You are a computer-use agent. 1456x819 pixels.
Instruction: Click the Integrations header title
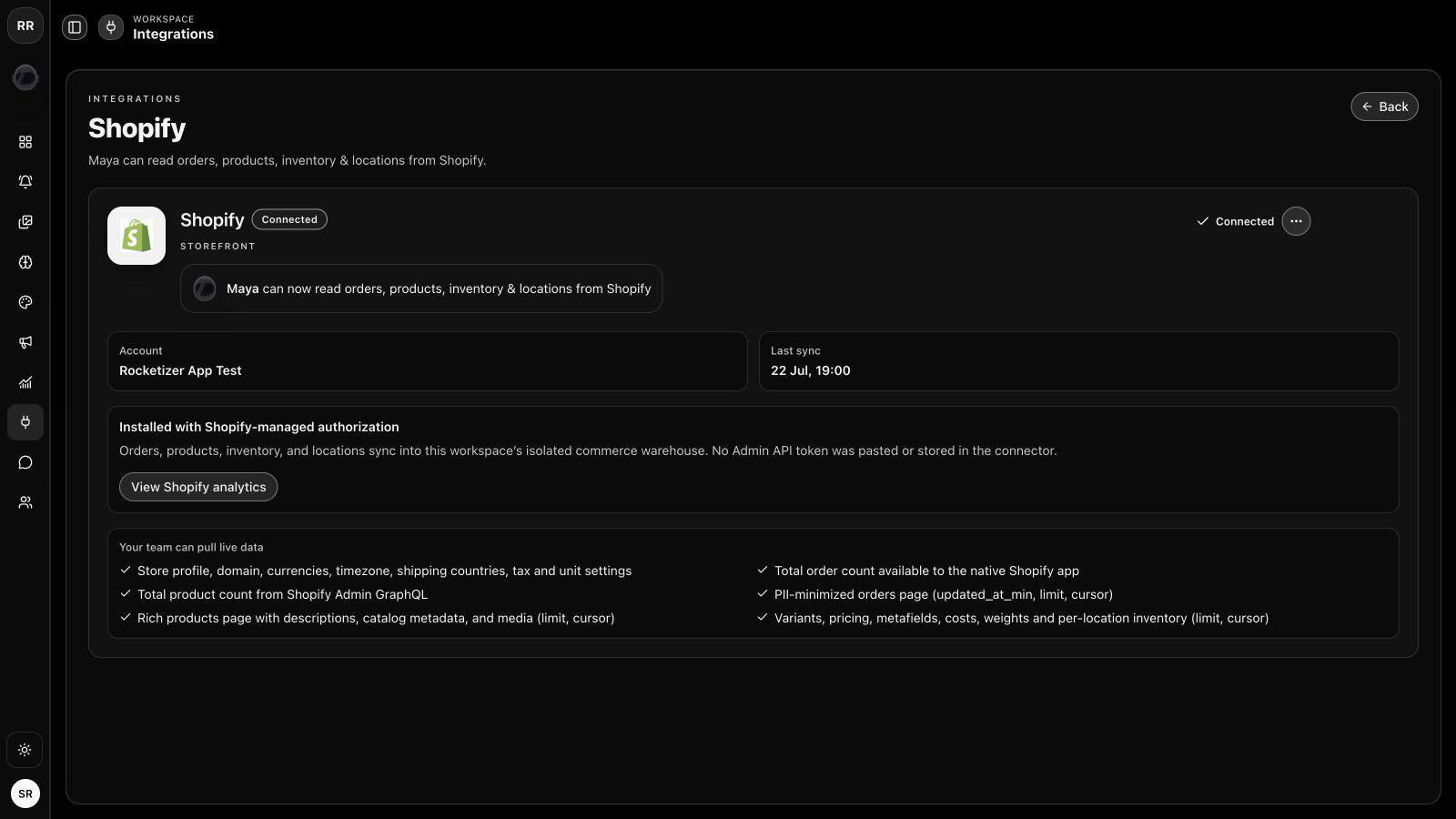pos(173,35)
